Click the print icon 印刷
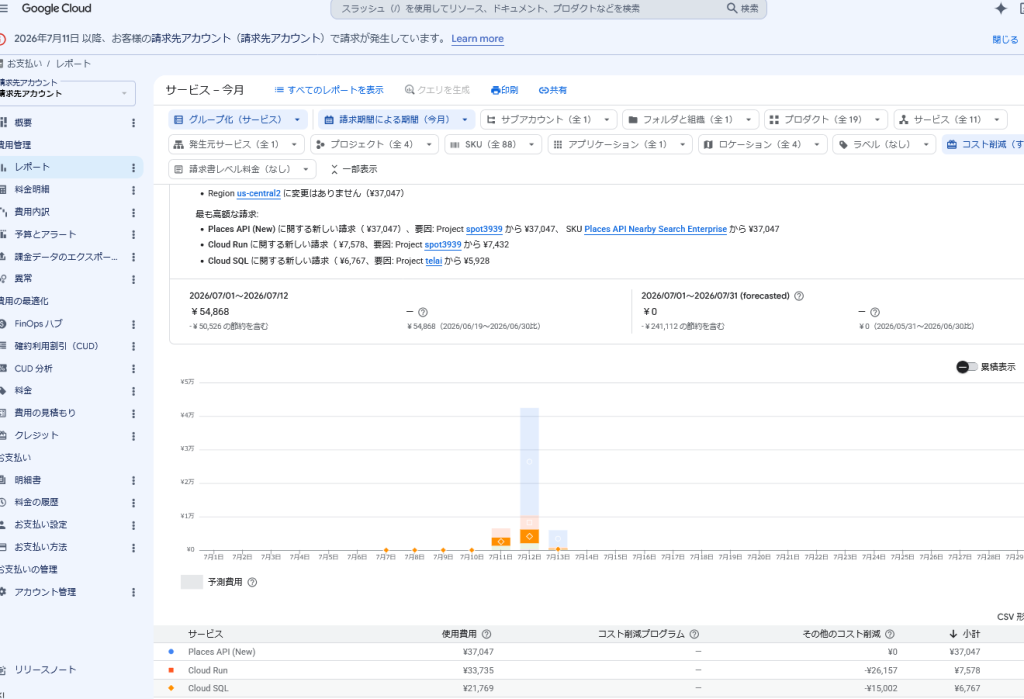This screenshot has height=699, width=1024. click(x=504, y=90)
